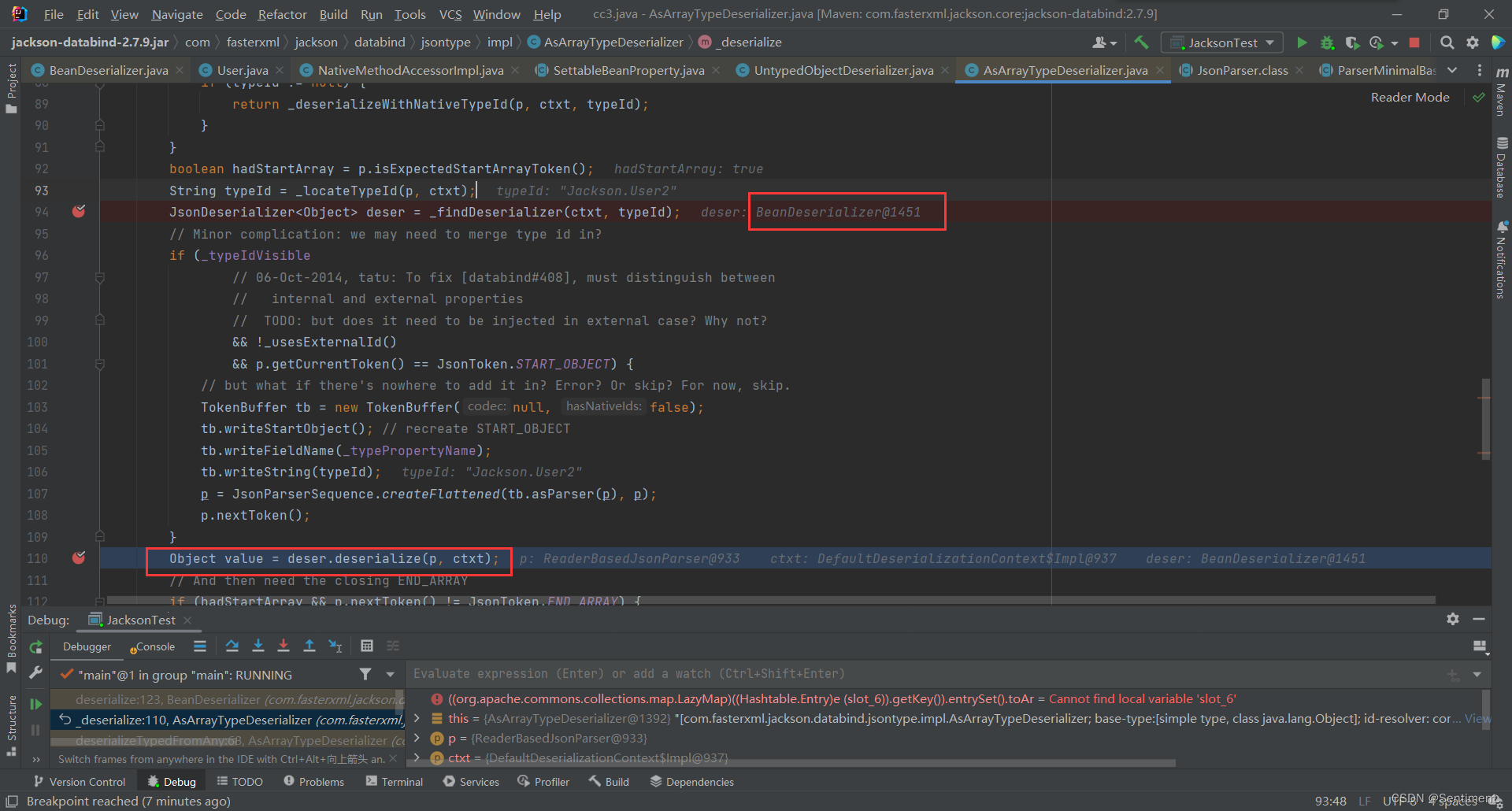Select frame _deserialize:110, AsArrayTypeDeserializer
The height and width of the screenshot is (811, 1512).
point(228,720)
